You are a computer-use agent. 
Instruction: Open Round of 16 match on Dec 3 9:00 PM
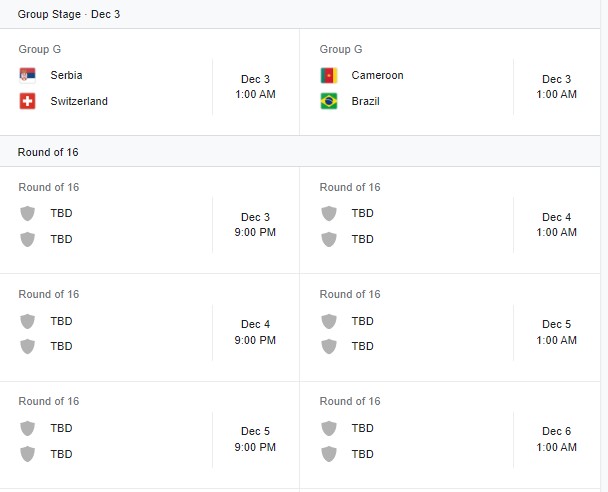tap(255, 225)
